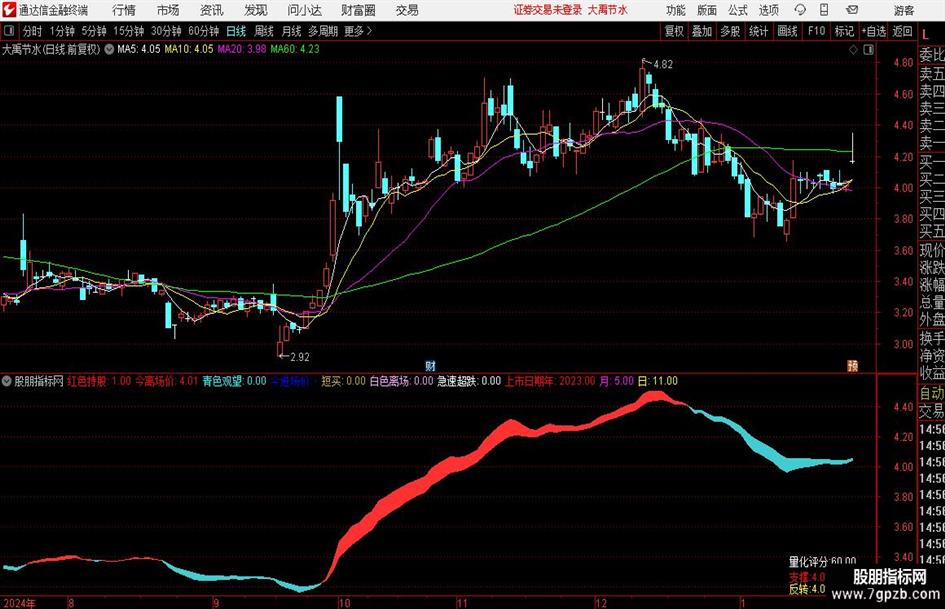Click the 红色持股: 1.00 value
The width and height of the screenshot is (945, 609).
(x=99, y=381)
